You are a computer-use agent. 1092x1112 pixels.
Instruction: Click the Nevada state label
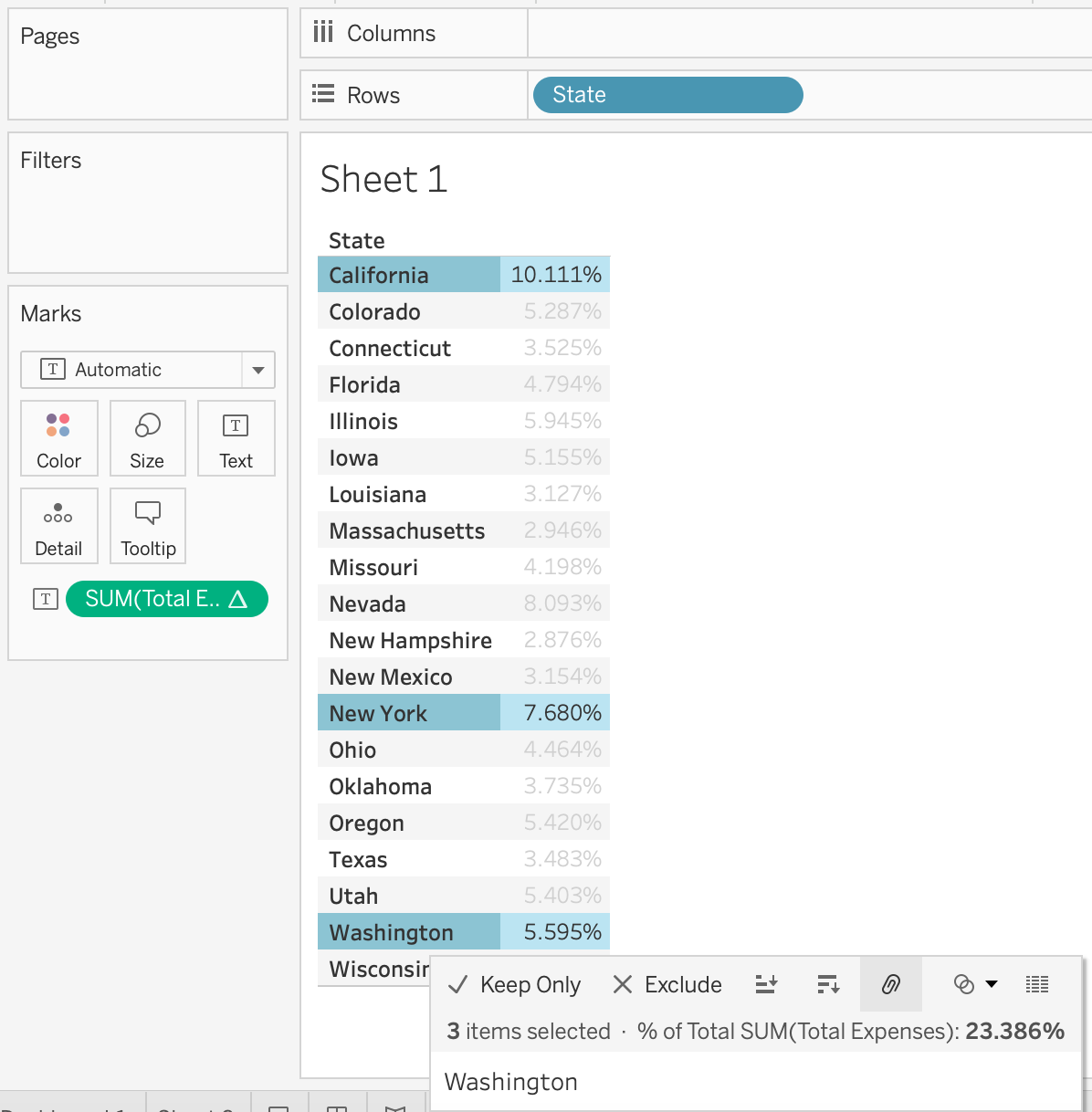(x=367, y=603)
